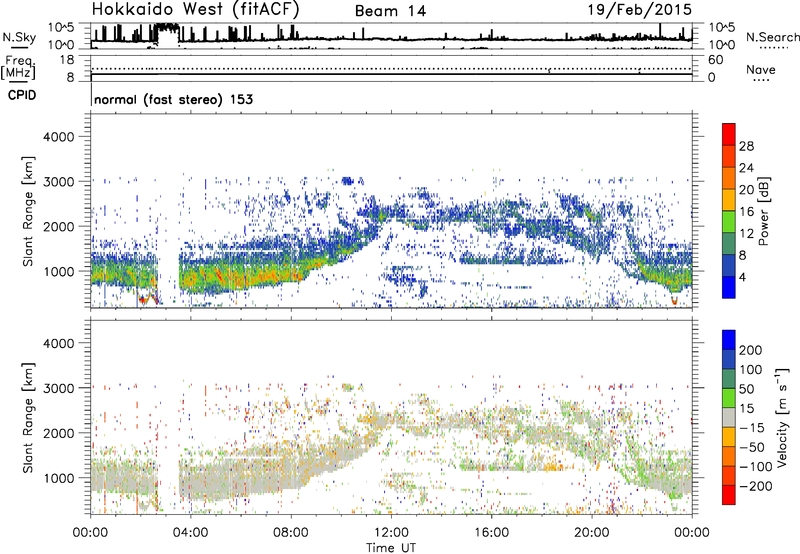Click the '4000' tick on the power panel
The width and height of the screenshot is (800, 554).
point(59,137)
